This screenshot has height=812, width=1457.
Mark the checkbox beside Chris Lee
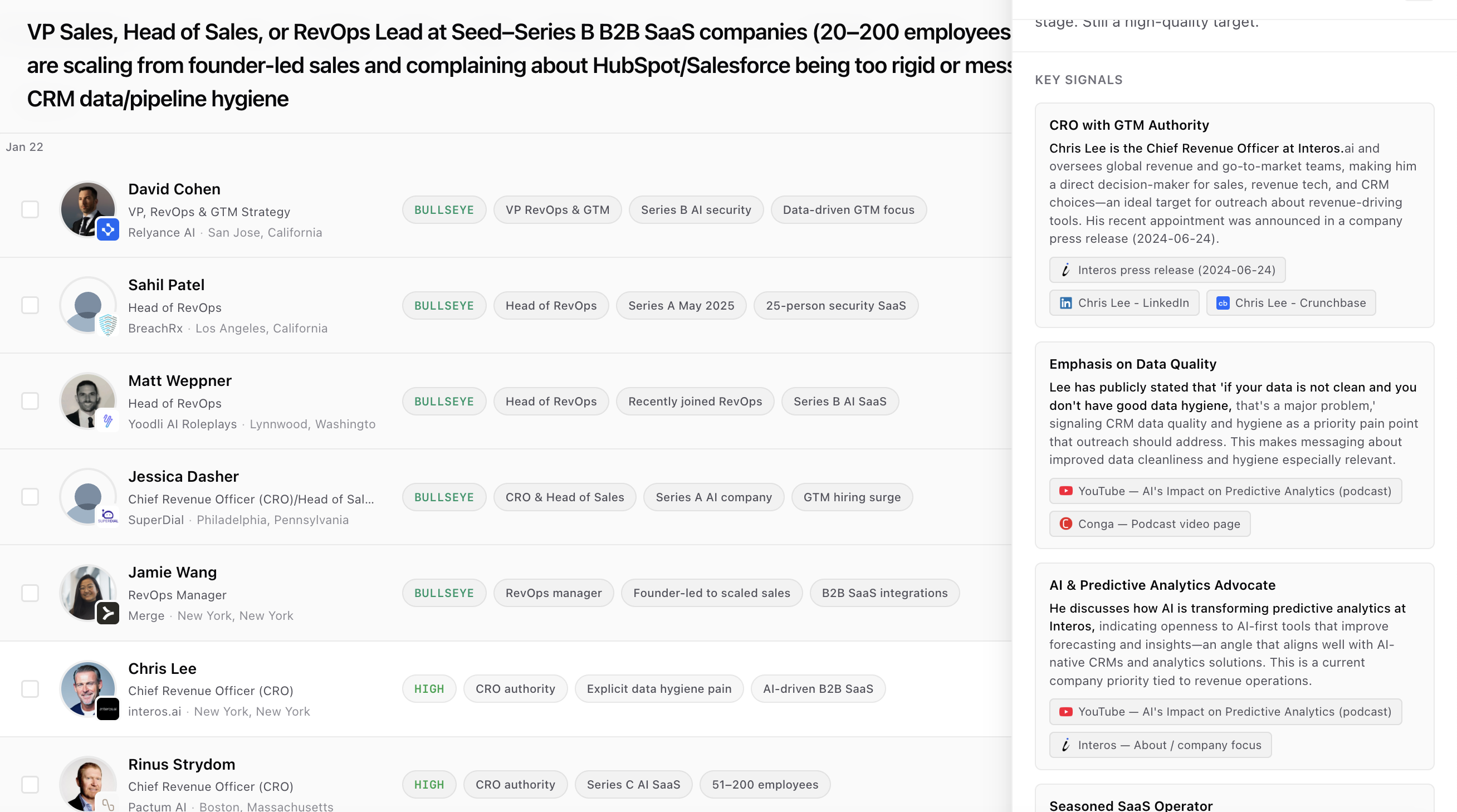(30, 689)
